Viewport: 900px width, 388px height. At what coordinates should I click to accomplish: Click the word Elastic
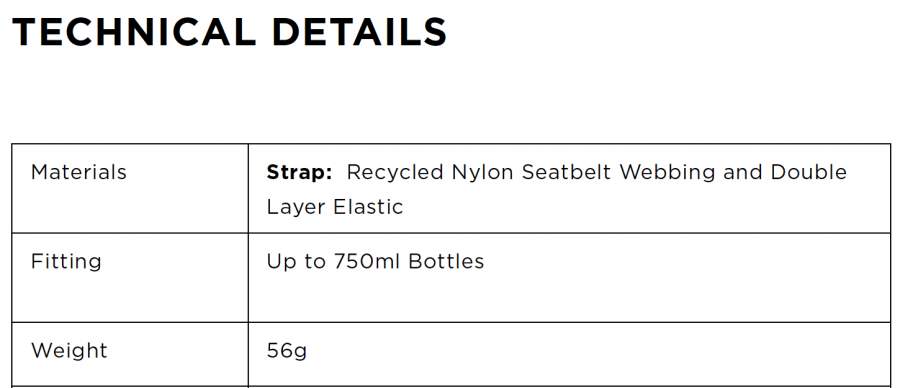click(x=368, y=207)
